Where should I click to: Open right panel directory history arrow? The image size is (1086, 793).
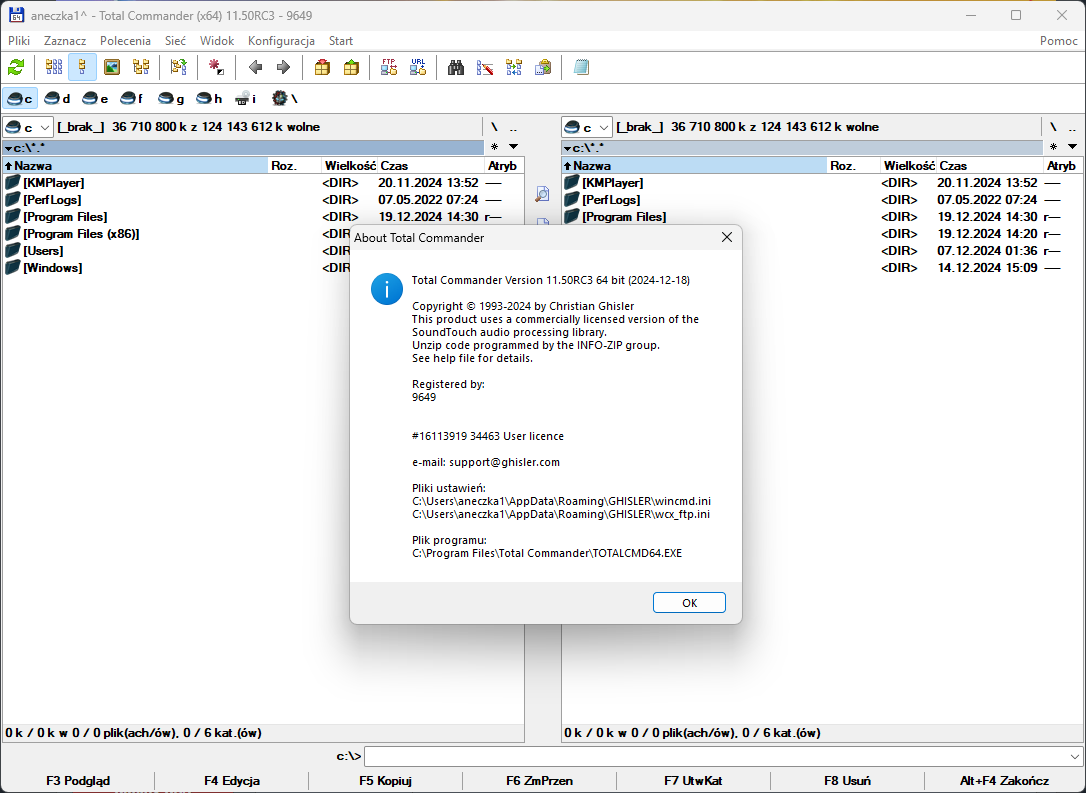1072,147
